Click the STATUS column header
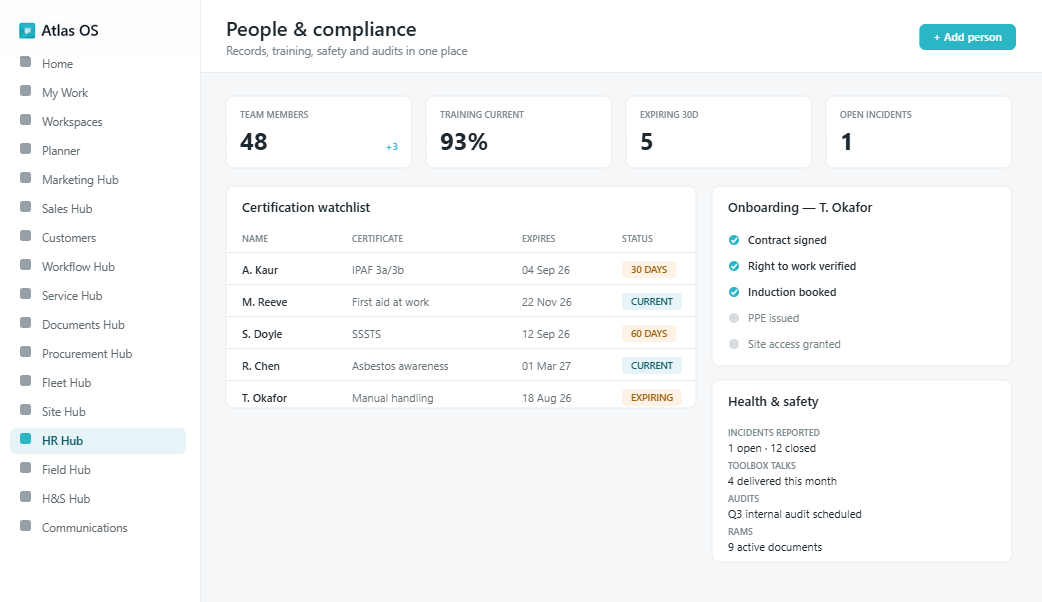 (637, 239)
